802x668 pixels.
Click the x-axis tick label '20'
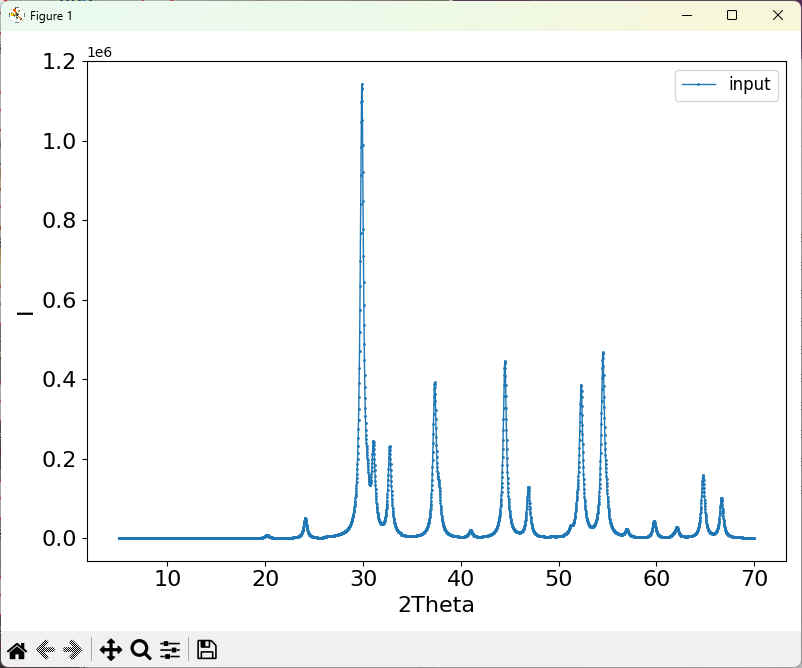coord(265,578)
